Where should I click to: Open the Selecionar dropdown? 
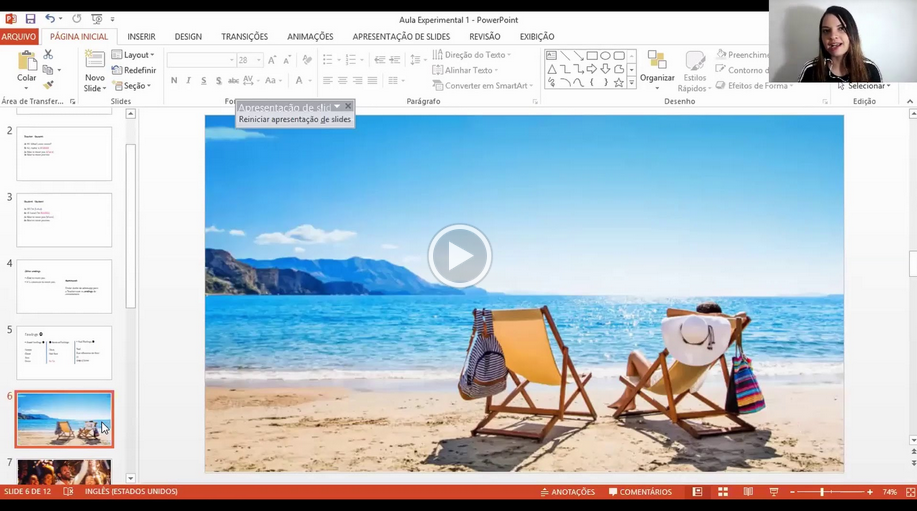point(864,86)
